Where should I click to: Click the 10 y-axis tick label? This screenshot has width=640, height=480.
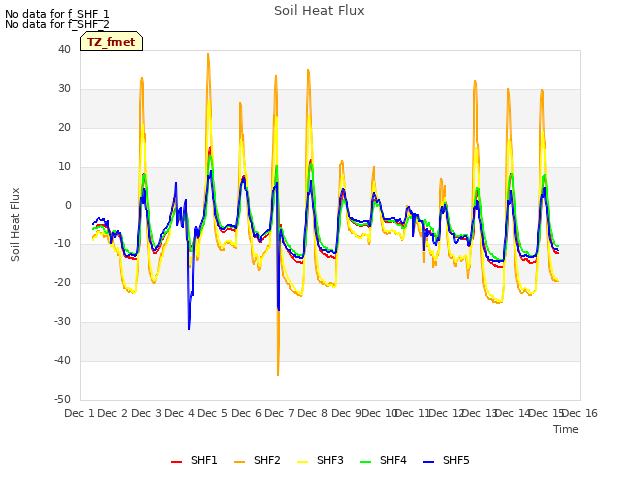(64, 167)
